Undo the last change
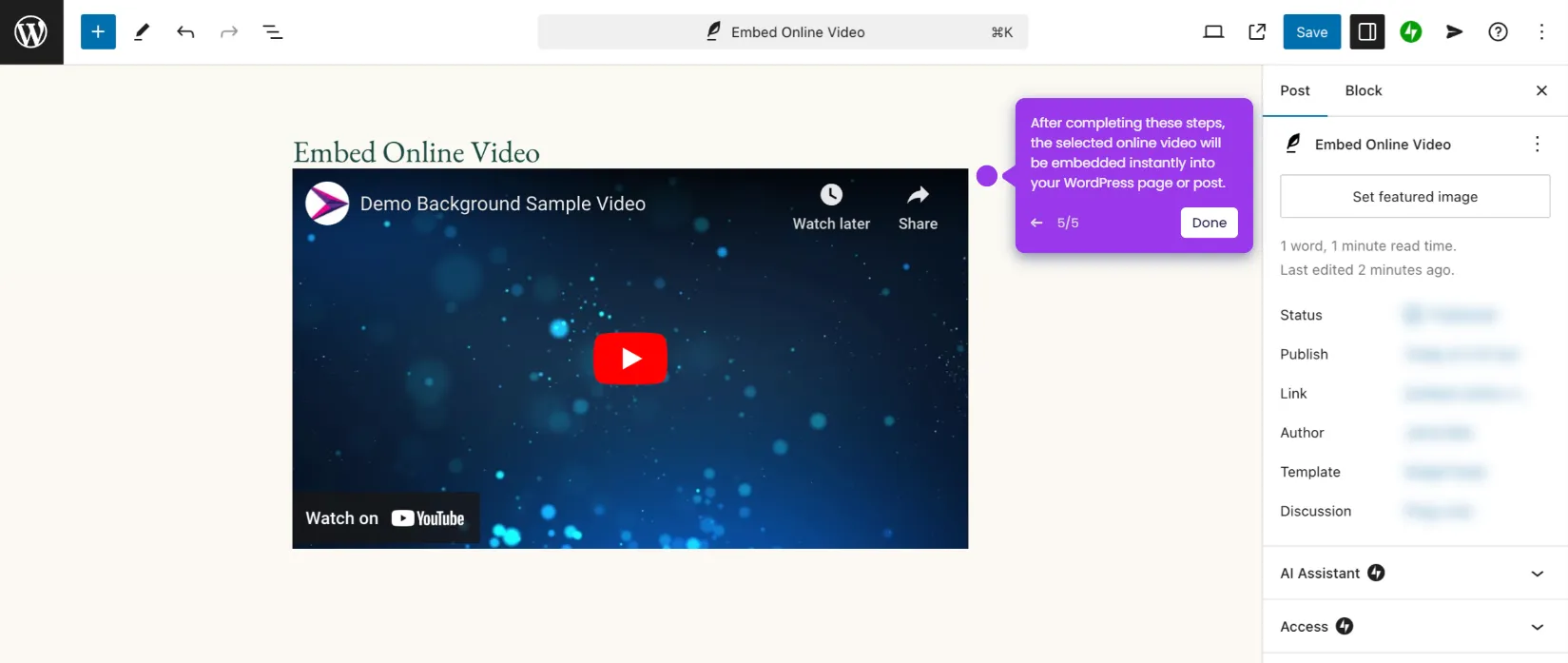The width and height of the screenshot is (1568, 663). click(x=185, y=32)
